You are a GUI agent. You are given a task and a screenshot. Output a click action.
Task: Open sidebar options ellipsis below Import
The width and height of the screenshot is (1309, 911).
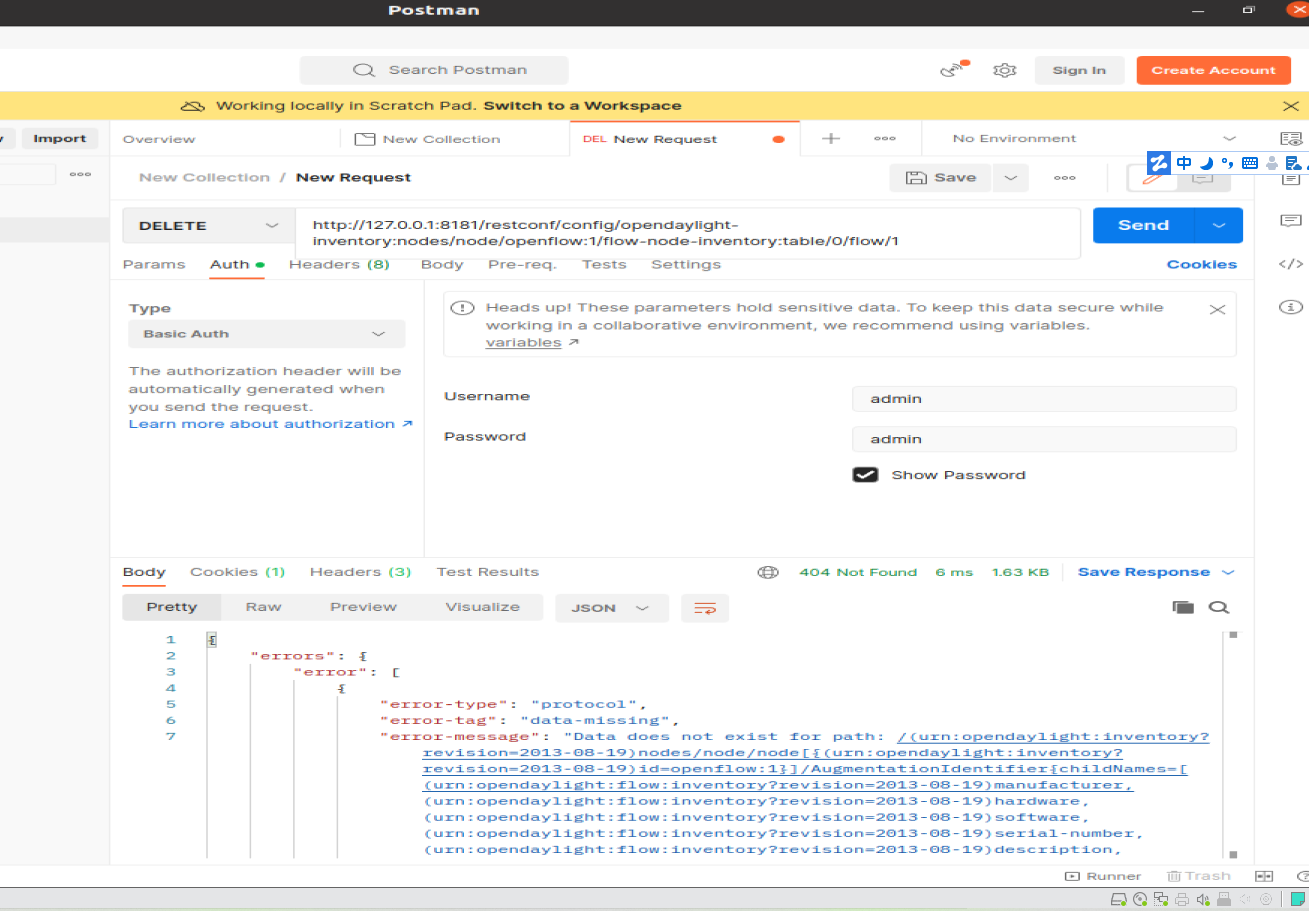click(80, 174)
